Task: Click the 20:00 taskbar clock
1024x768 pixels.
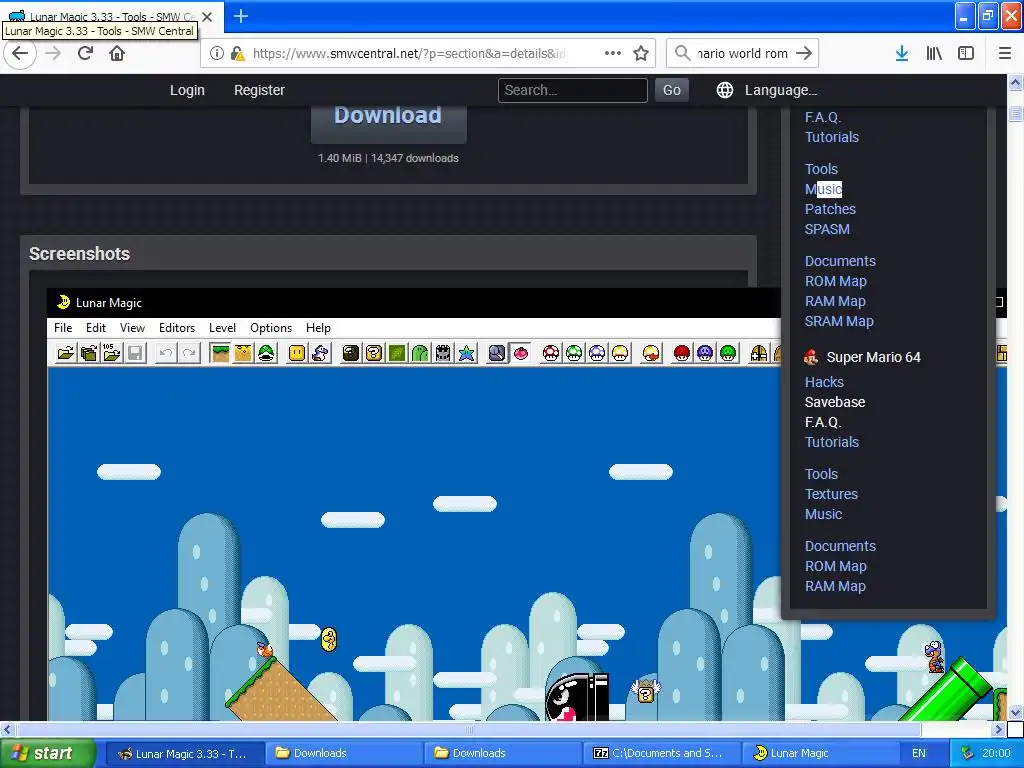Action: pos(996,753)
